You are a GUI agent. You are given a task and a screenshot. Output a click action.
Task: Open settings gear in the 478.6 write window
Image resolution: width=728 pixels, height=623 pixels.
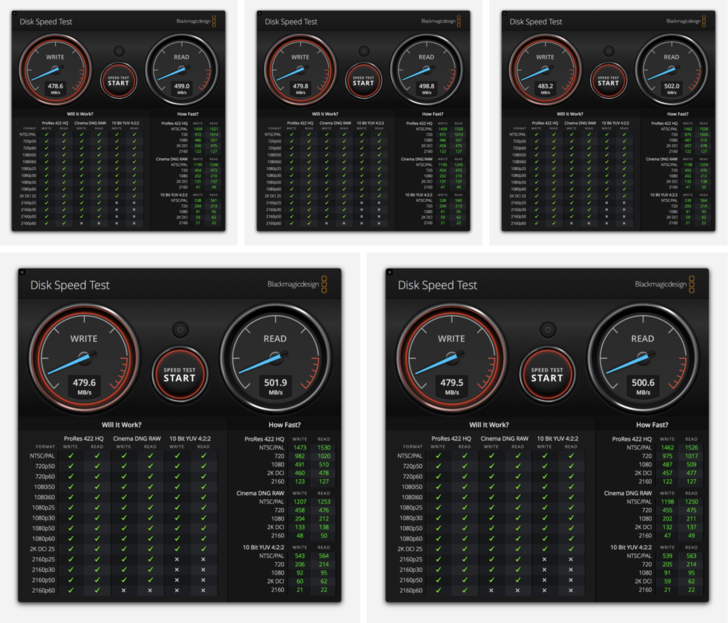pos(119,51)
